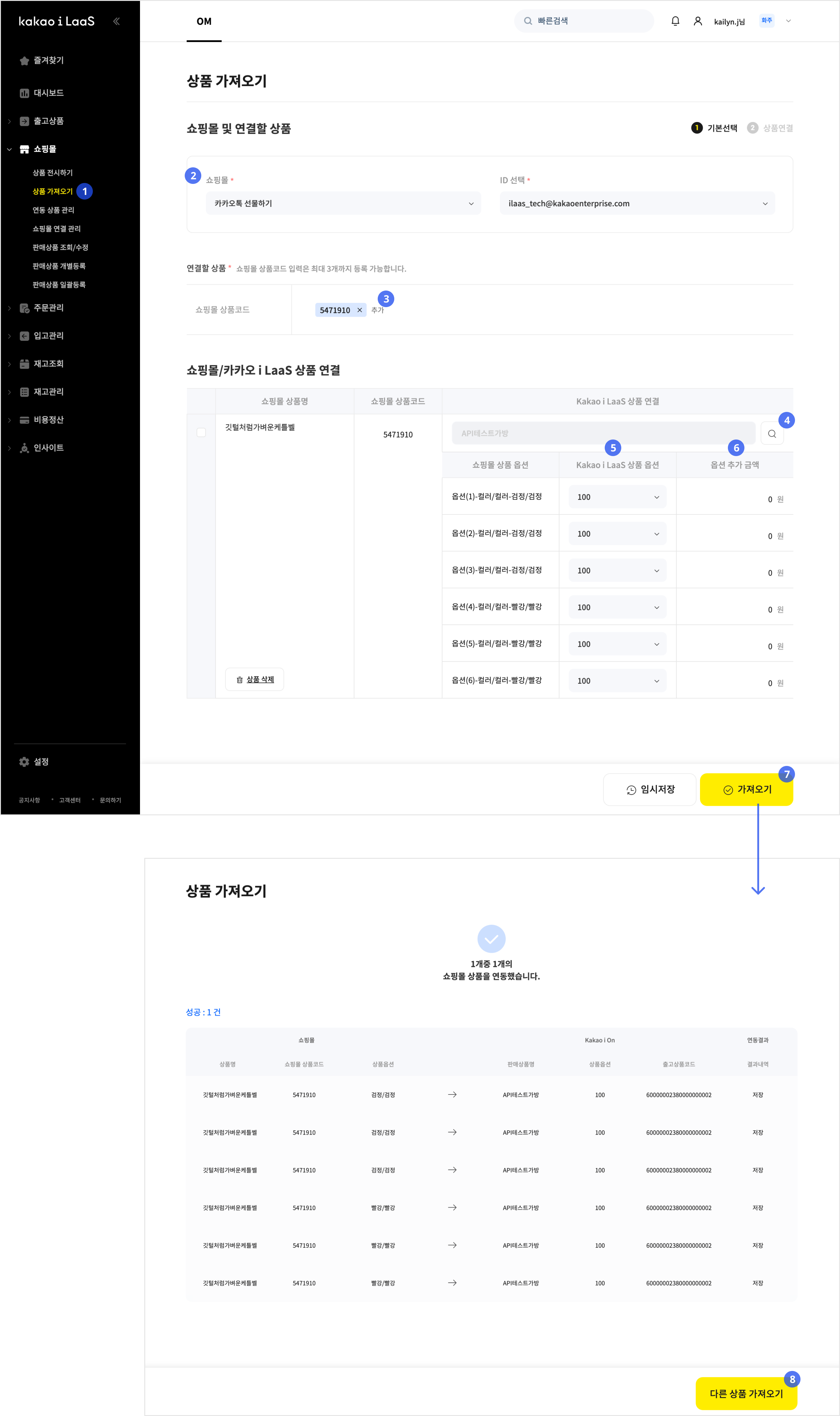Switch to the OM tab
Viewport: 840px width, 1416px height.
click(204, 21)
